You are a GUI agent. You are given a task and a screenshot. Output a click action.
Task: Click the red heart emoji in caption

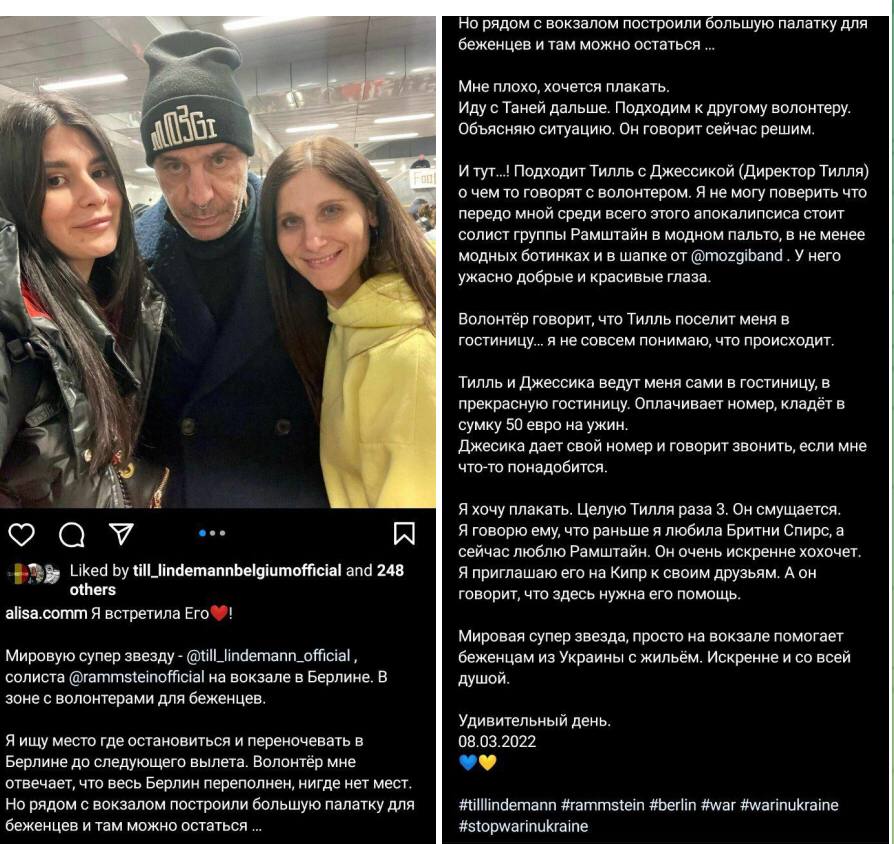click(x=219, y=614)
